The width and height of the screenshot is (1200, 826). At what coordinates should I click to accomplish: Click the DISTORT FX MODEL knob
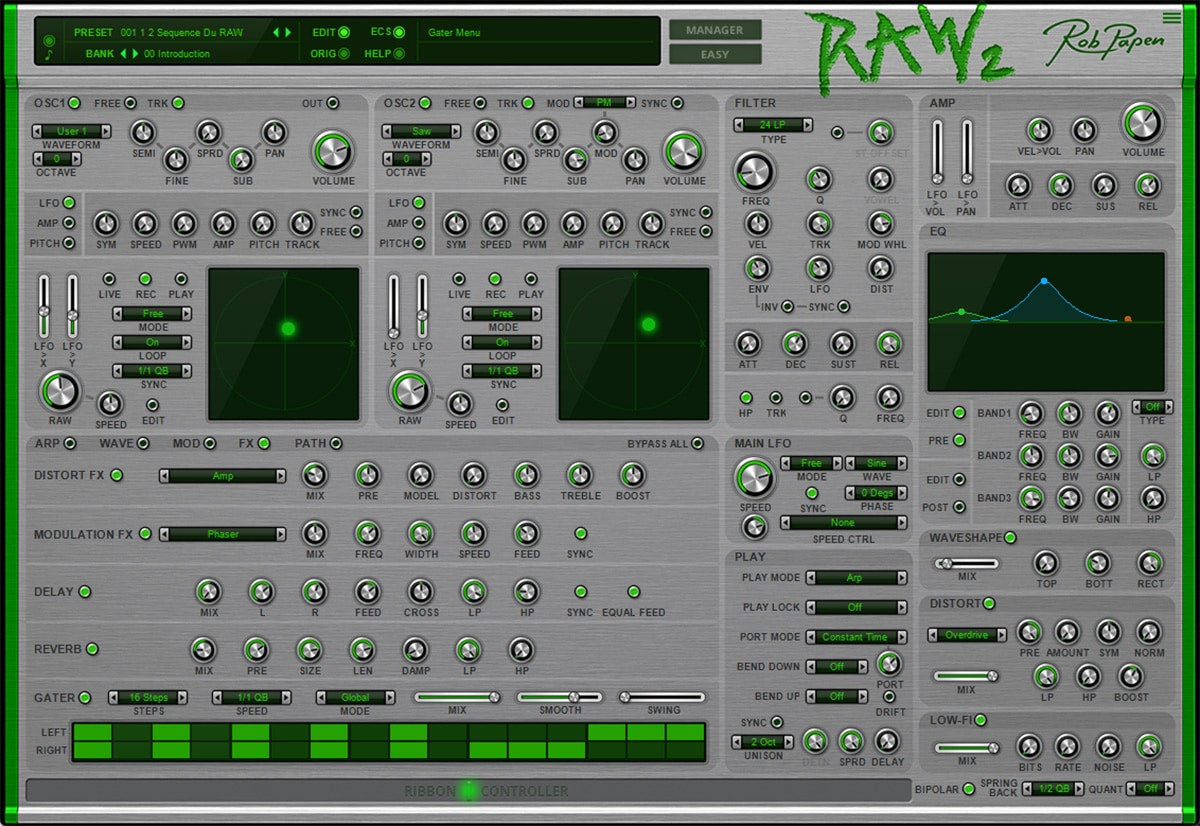tap(421, 475)
